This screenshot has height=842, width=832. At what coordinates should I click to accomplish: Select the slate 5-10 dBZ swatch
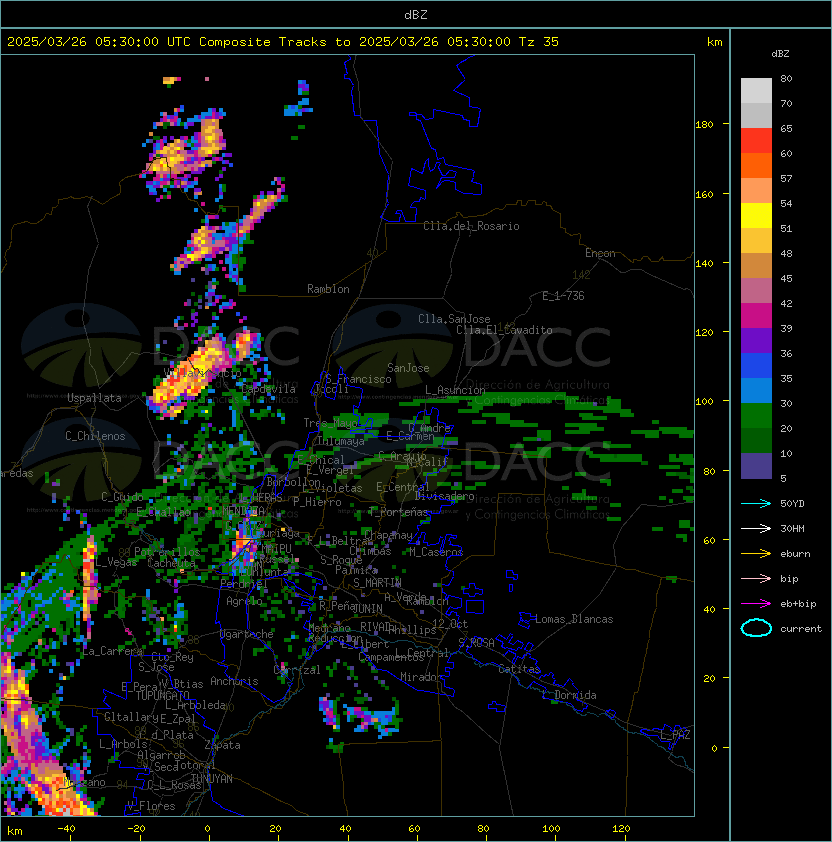tap(756, 466)
